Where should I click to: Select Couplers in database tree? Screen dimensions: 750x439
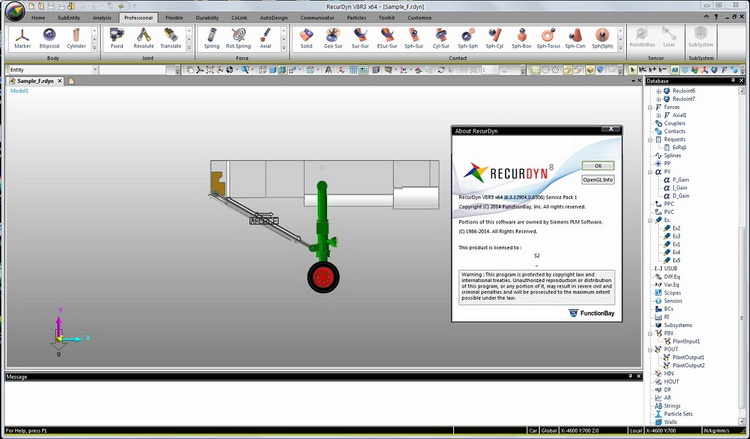point(674,123)
